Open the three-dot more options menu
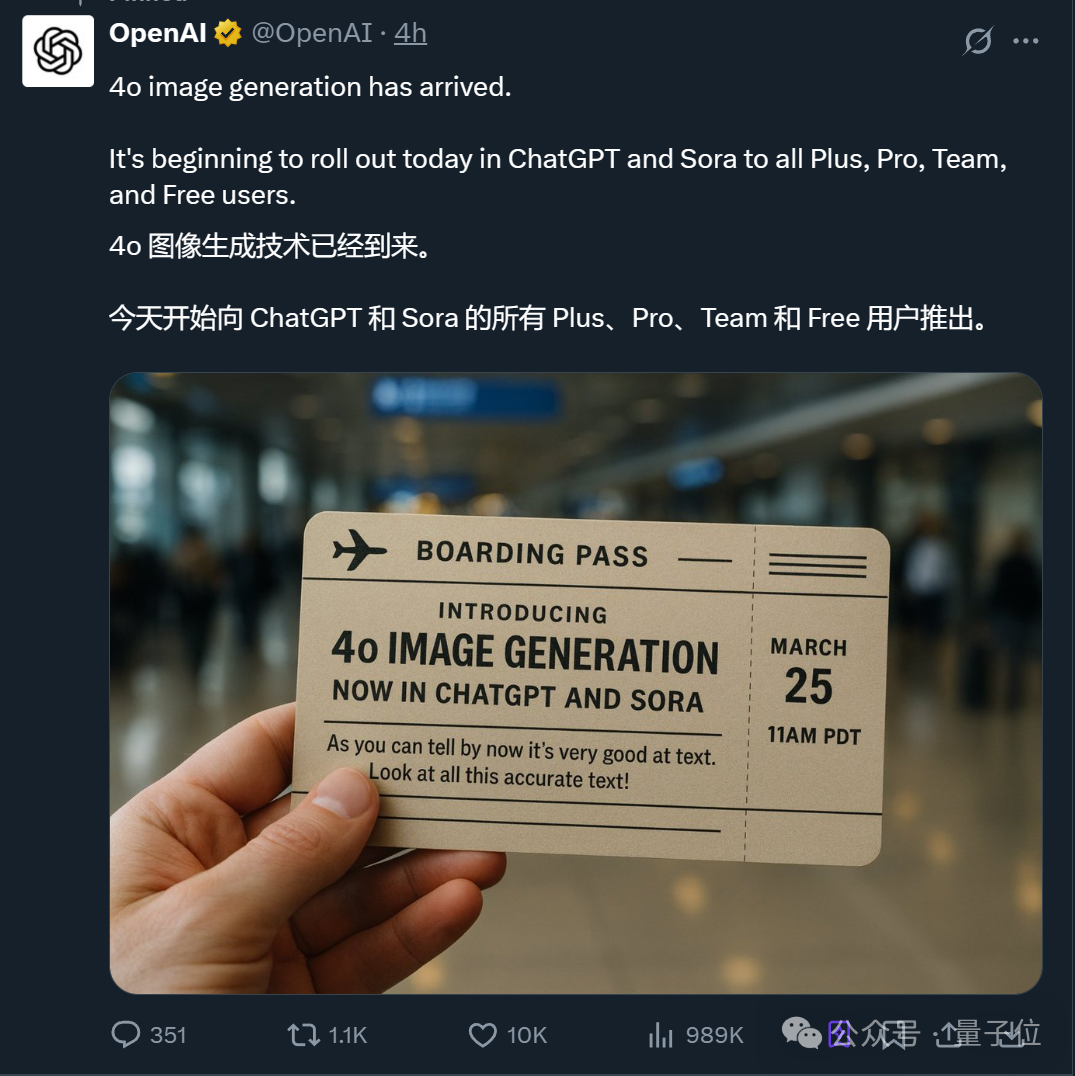 point(1026,41)
